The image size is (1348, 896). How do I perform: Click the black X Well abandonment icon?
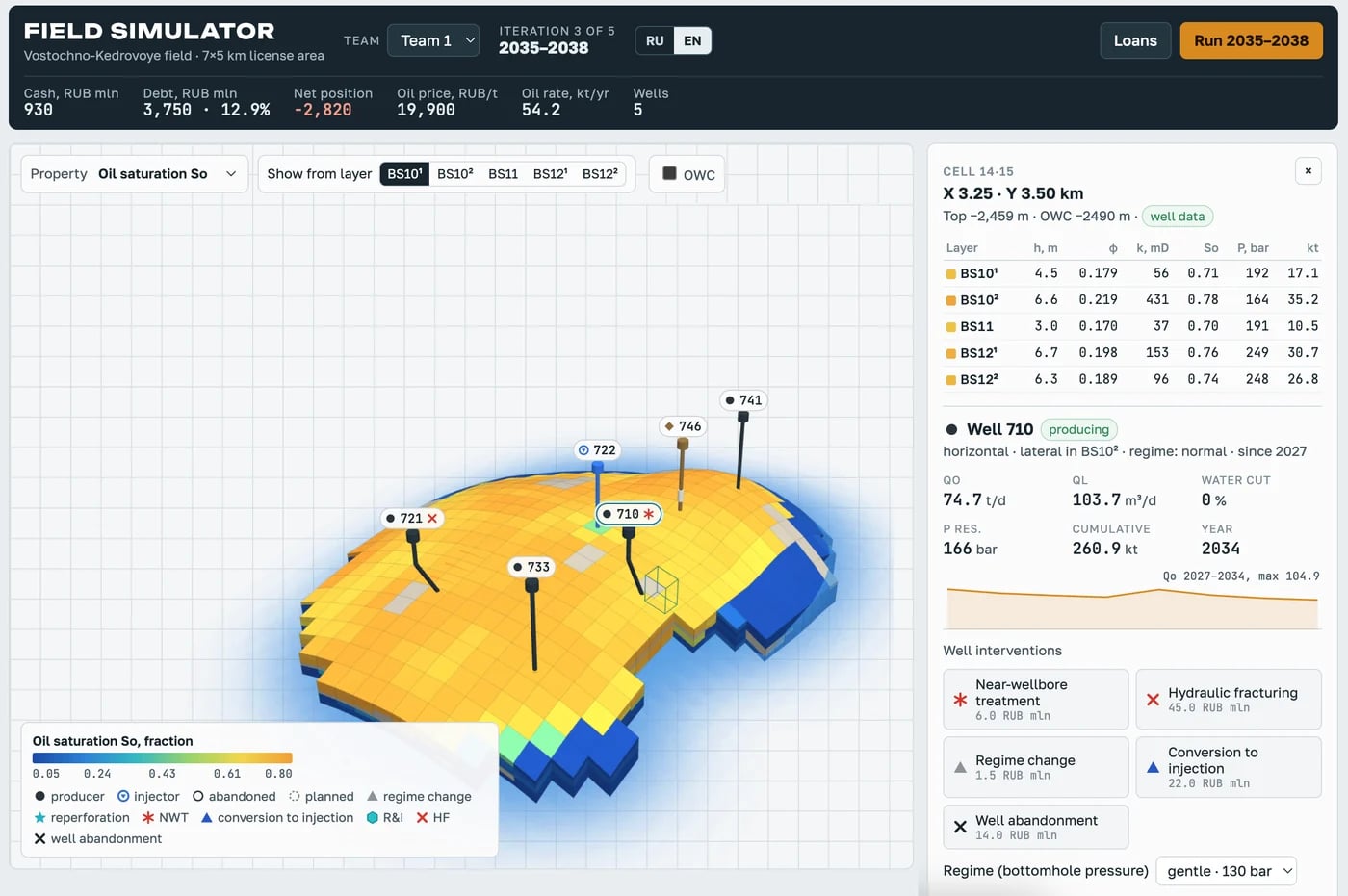[x=960, y=827]
